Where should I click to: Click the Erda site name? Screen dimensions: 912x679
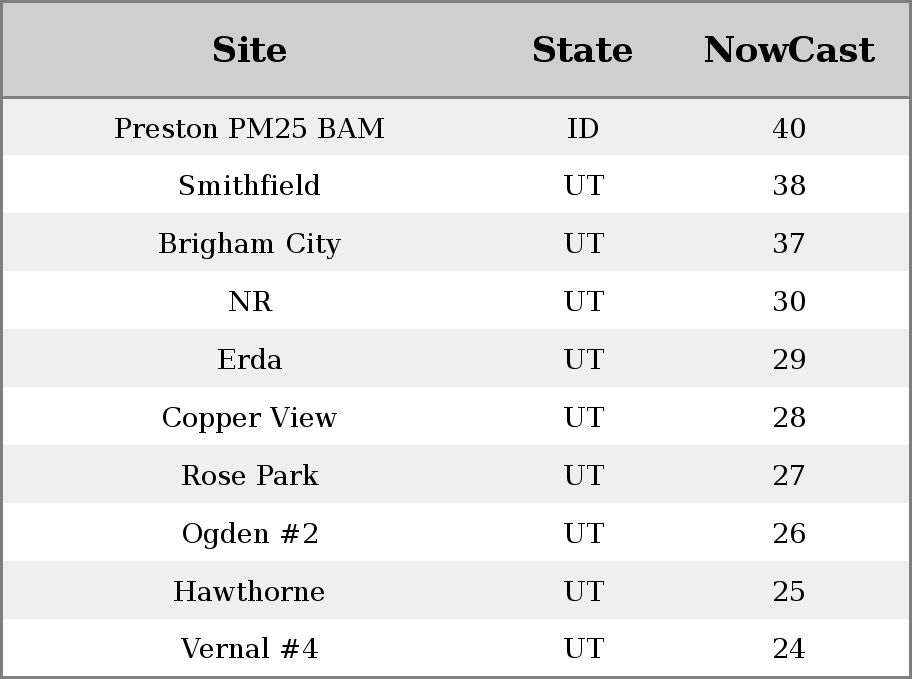tap(249, 360)
